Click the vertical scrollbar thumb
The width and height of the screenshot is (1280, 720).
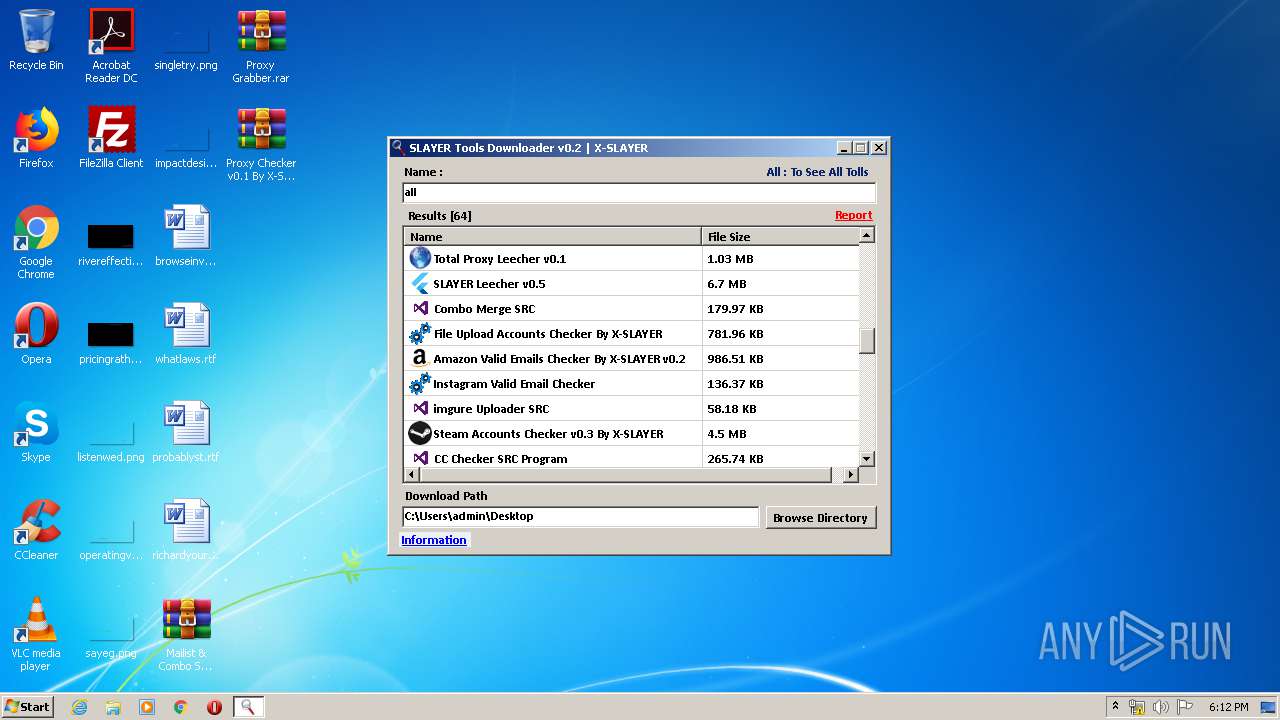[867, 340]
